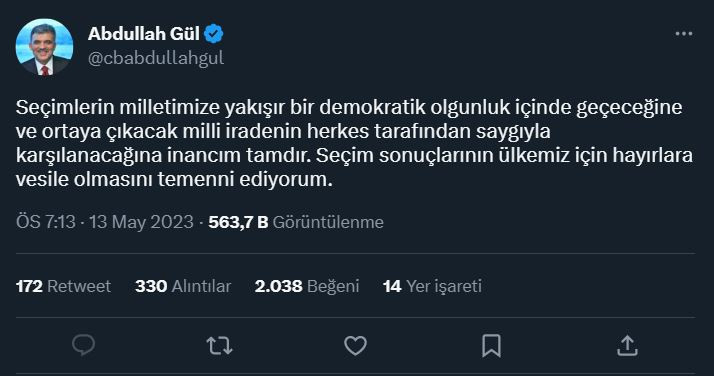Click the Görüntülenme label
The image size is (714, 376).
coord(328,222)
